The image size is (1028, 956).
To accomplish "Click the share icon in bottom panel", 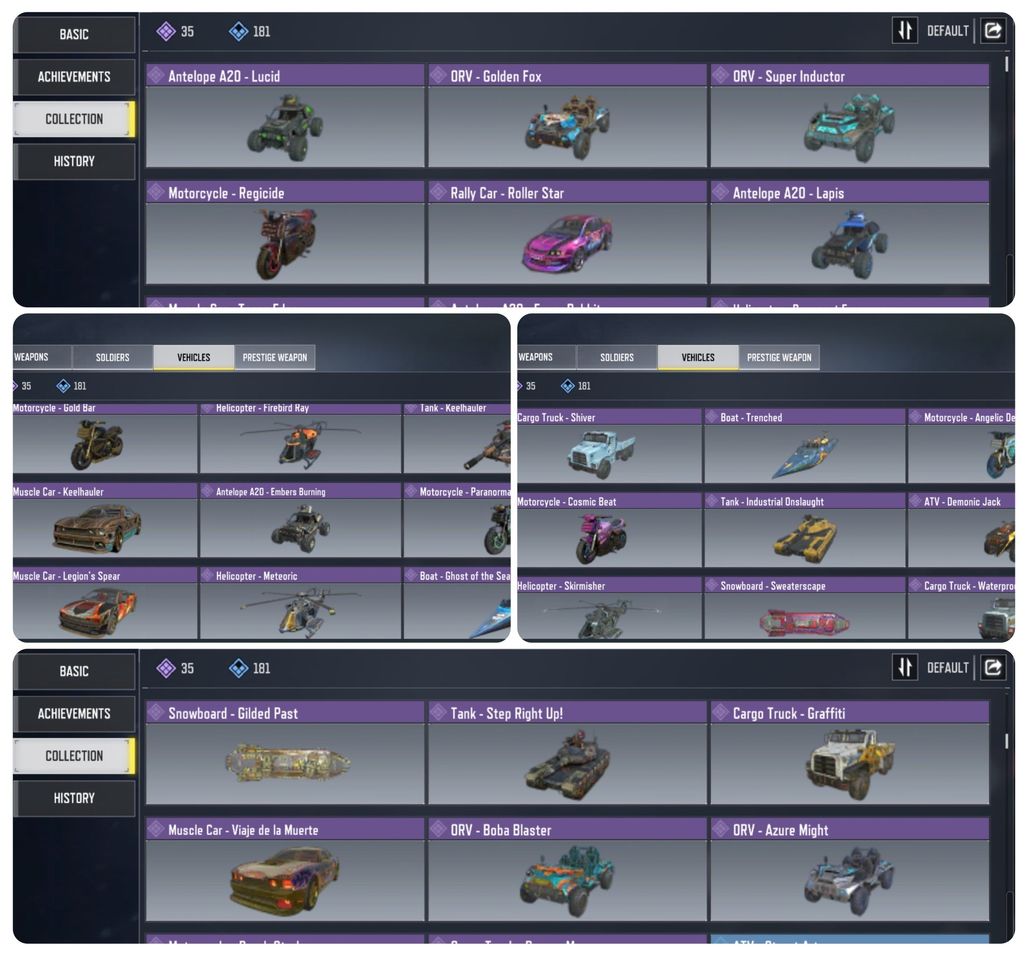I will pyautogui.click(x=993, y=667).
